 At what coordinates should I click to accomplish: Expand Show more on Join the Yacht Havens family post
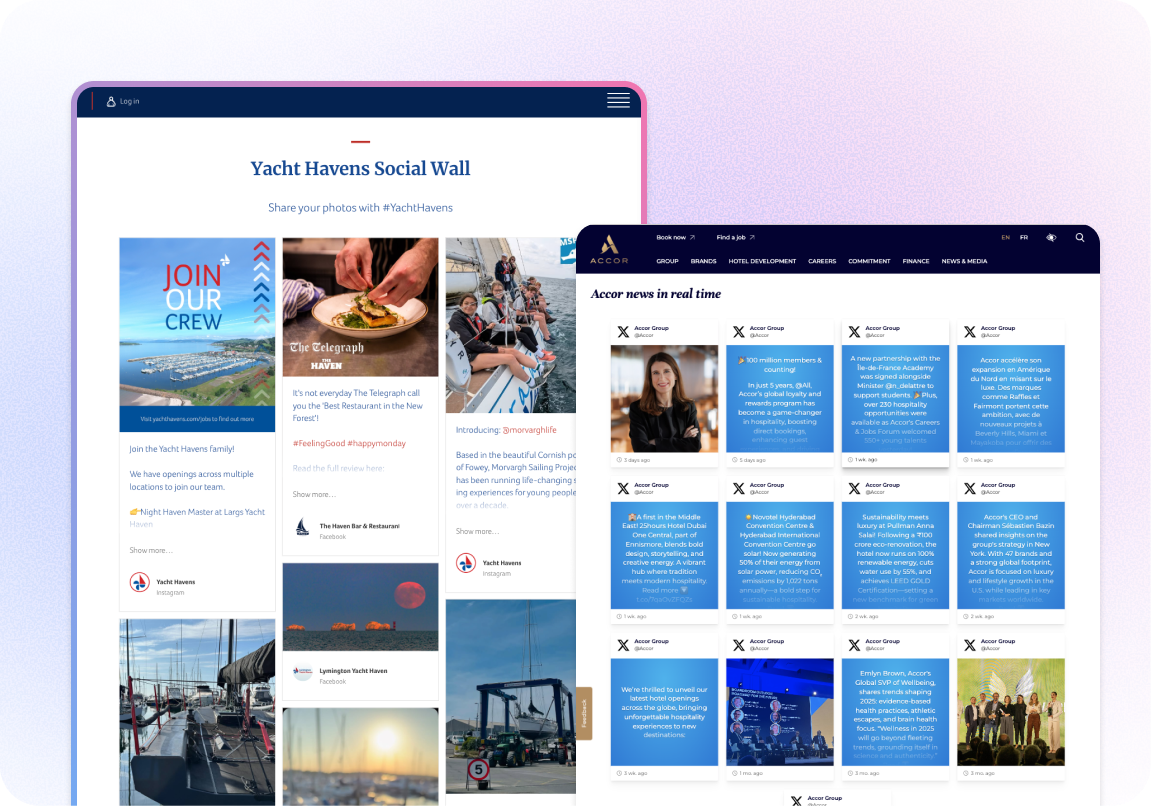click(151, 550)
